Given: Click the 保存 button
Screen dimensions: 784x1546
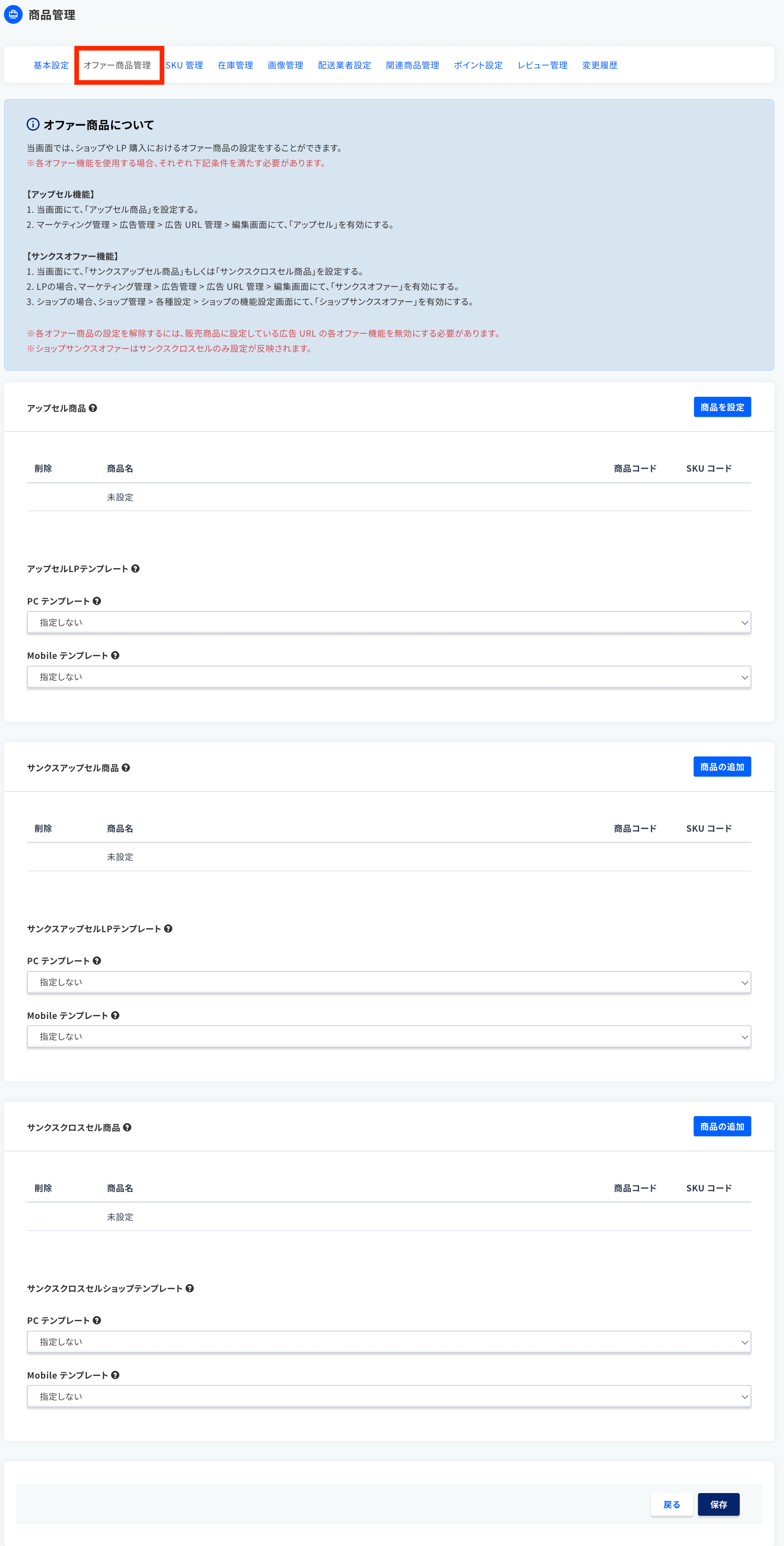Looking at the screenshot, I should 718,1505.
